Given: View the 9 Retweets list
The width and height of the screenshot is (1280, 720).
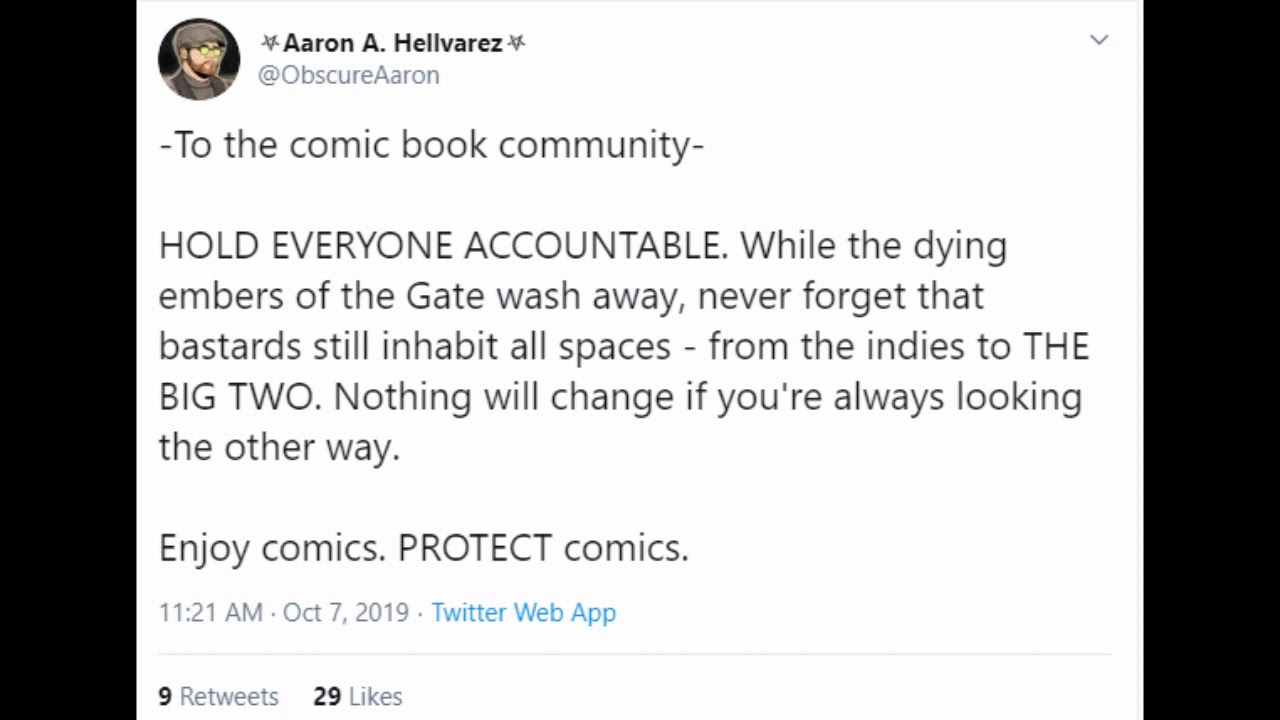Looking at the screenshot, I should tap(218, 696).
